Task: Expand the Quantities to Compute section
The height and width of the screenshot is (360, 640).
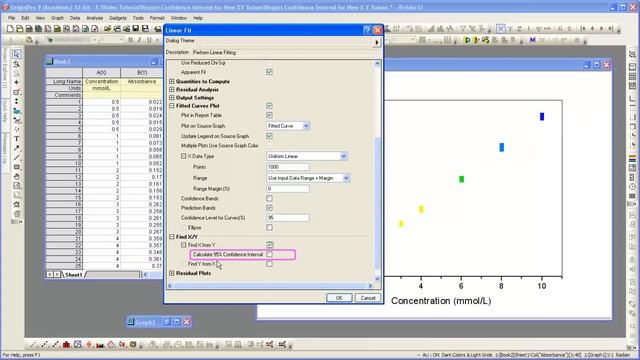Action: coord(172,82)
